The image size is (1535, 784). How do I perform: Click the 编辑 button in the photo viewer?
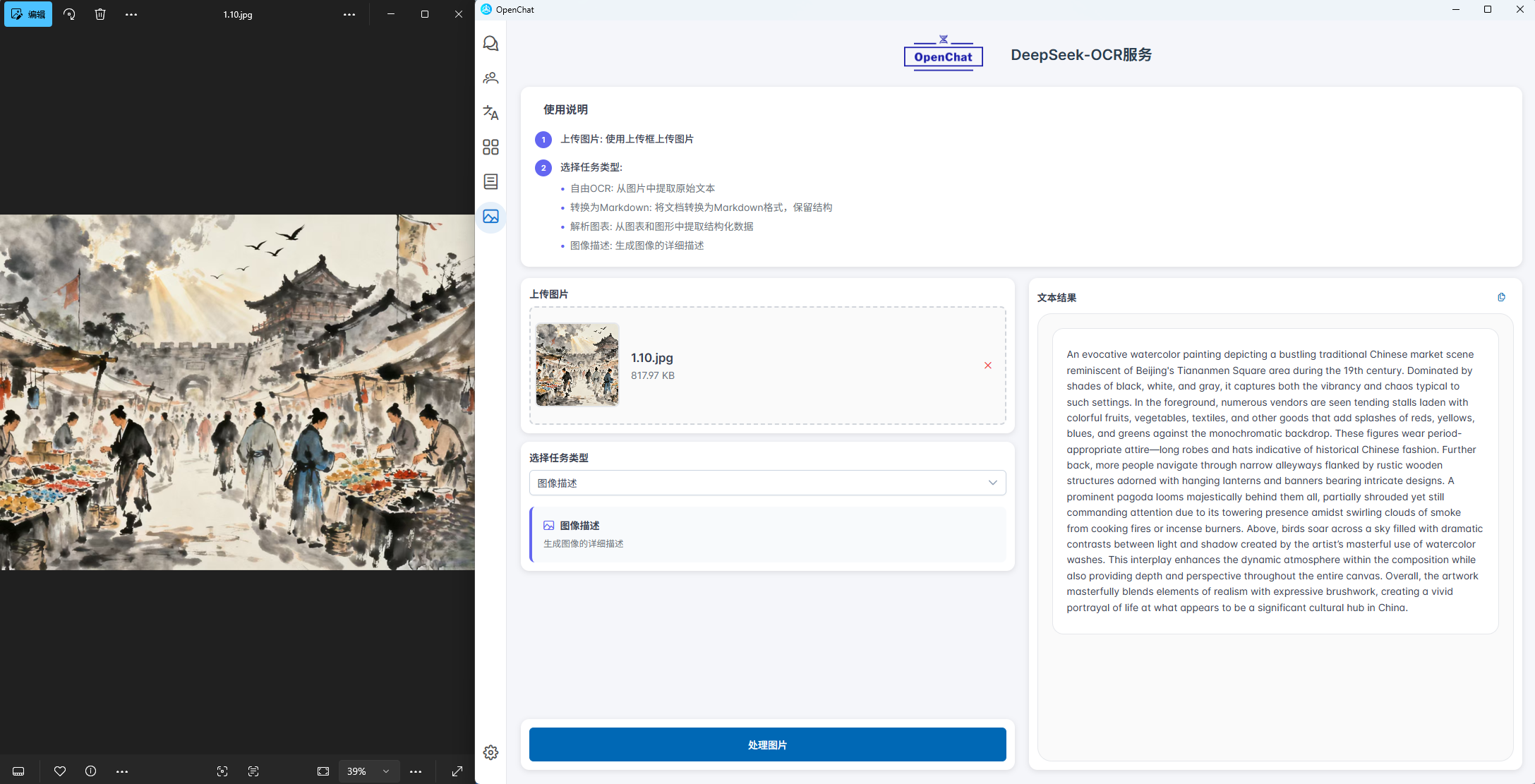click(28, 13)
